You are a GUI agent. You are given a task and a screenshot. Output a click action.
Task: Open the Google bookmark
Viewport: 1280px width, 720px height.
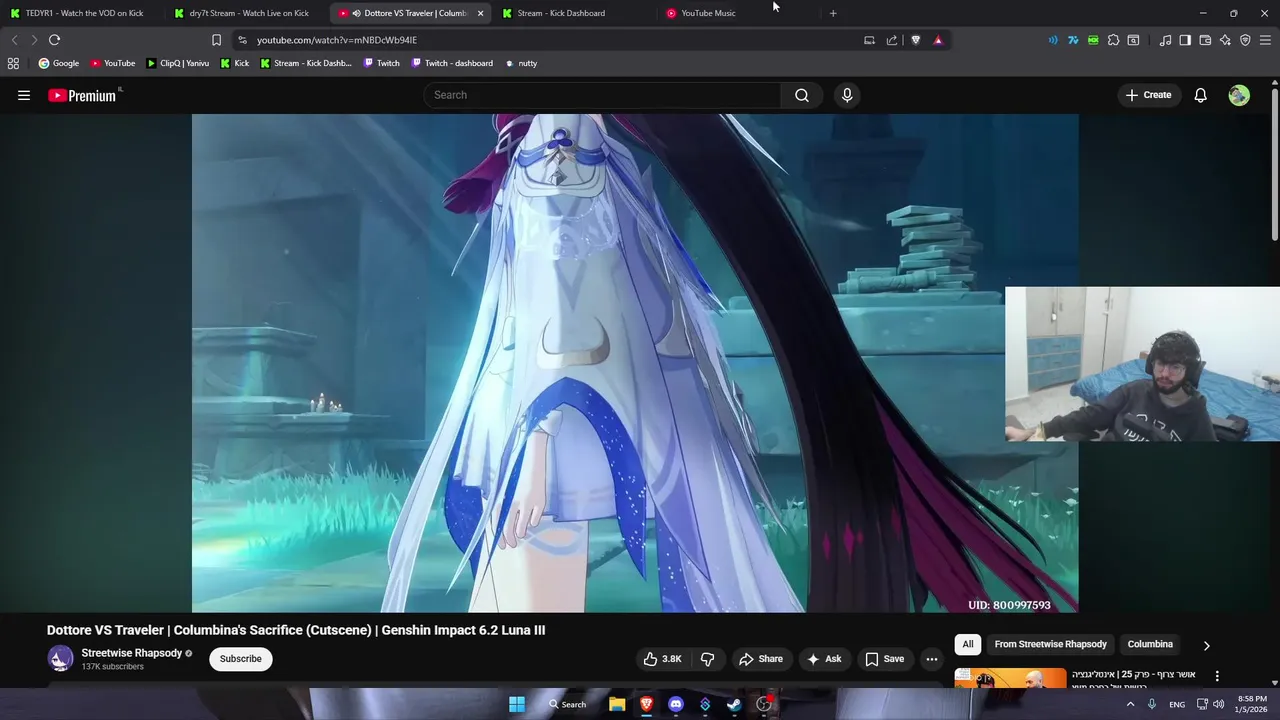(x=58, y=63)
